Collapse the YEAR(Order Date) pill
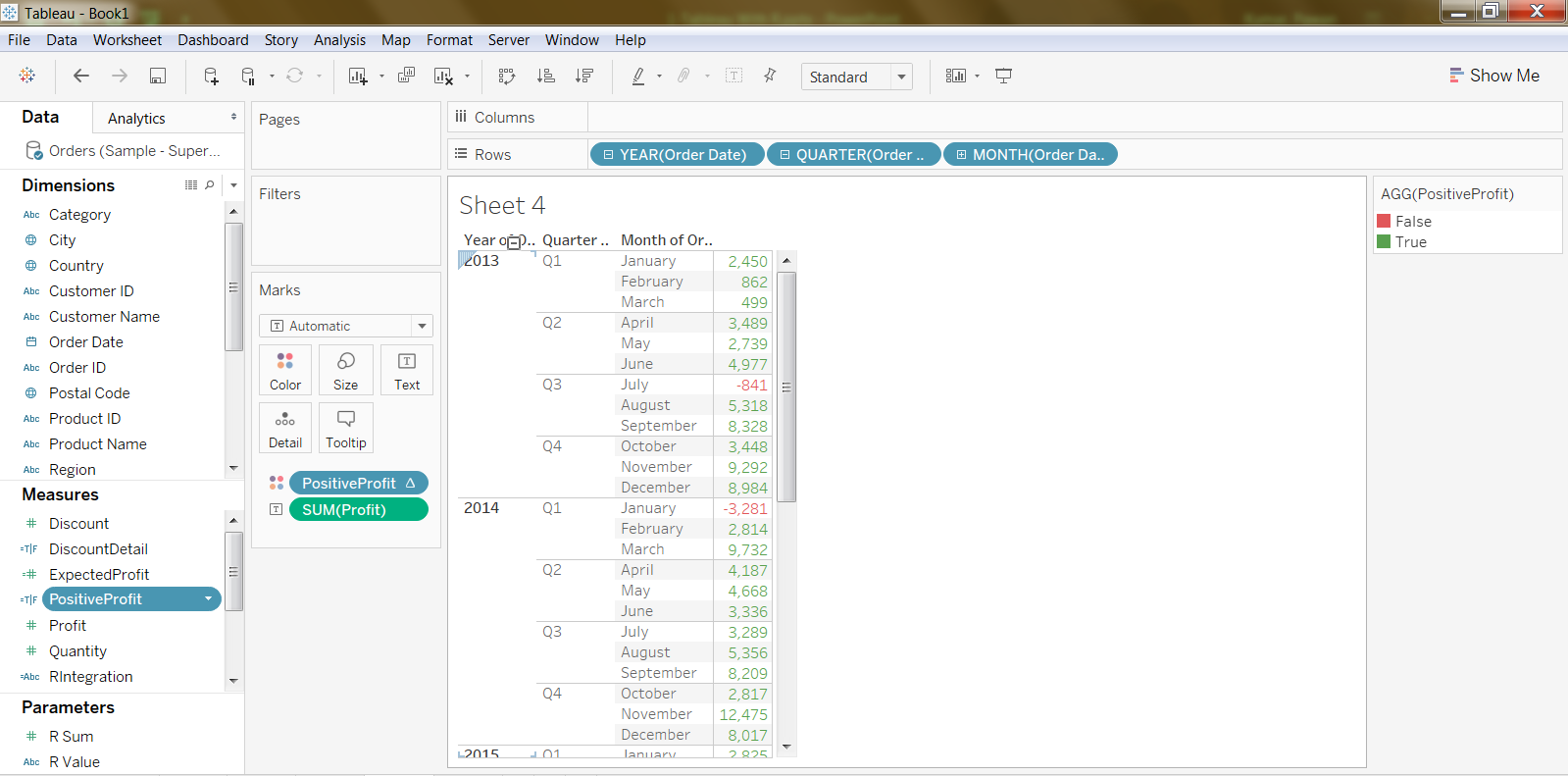The height and width of the screenshot is (776, 1568). pyautogui.click(x=609, y=155)
